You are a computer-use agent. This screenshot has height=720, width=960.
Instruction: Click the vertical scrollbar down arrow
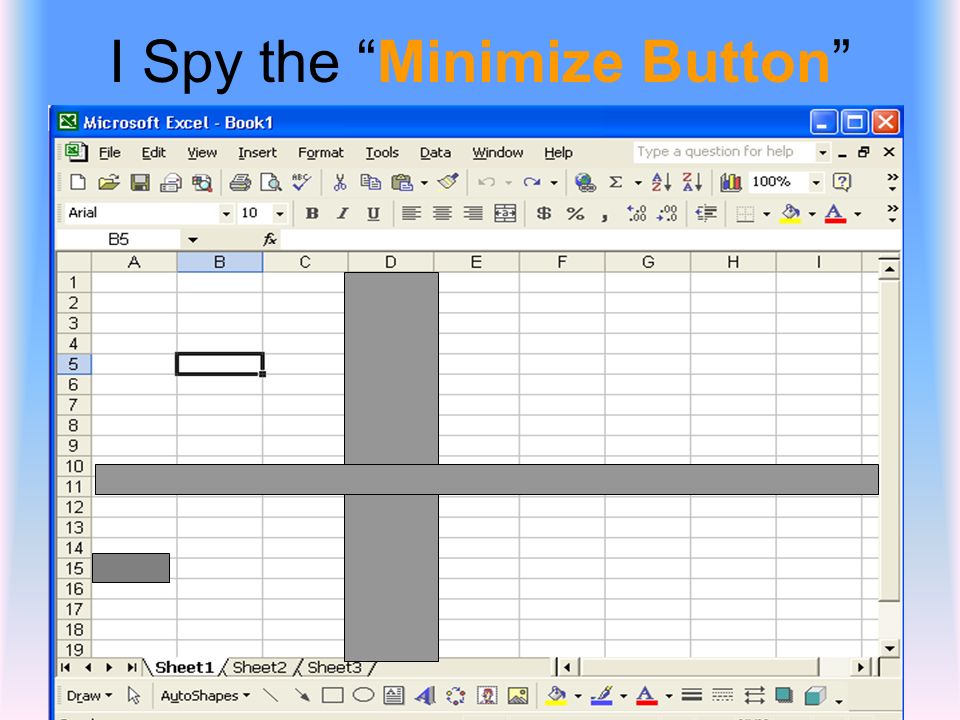[x=889, y=648]
